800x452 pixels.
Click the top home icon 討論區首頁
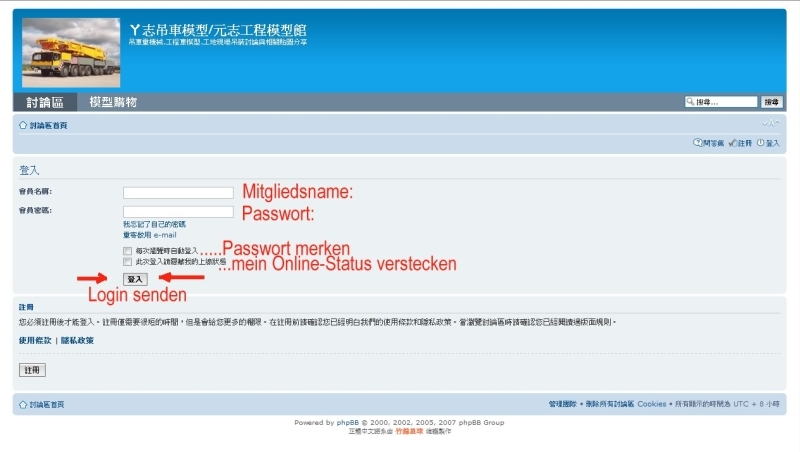point(23,125)
